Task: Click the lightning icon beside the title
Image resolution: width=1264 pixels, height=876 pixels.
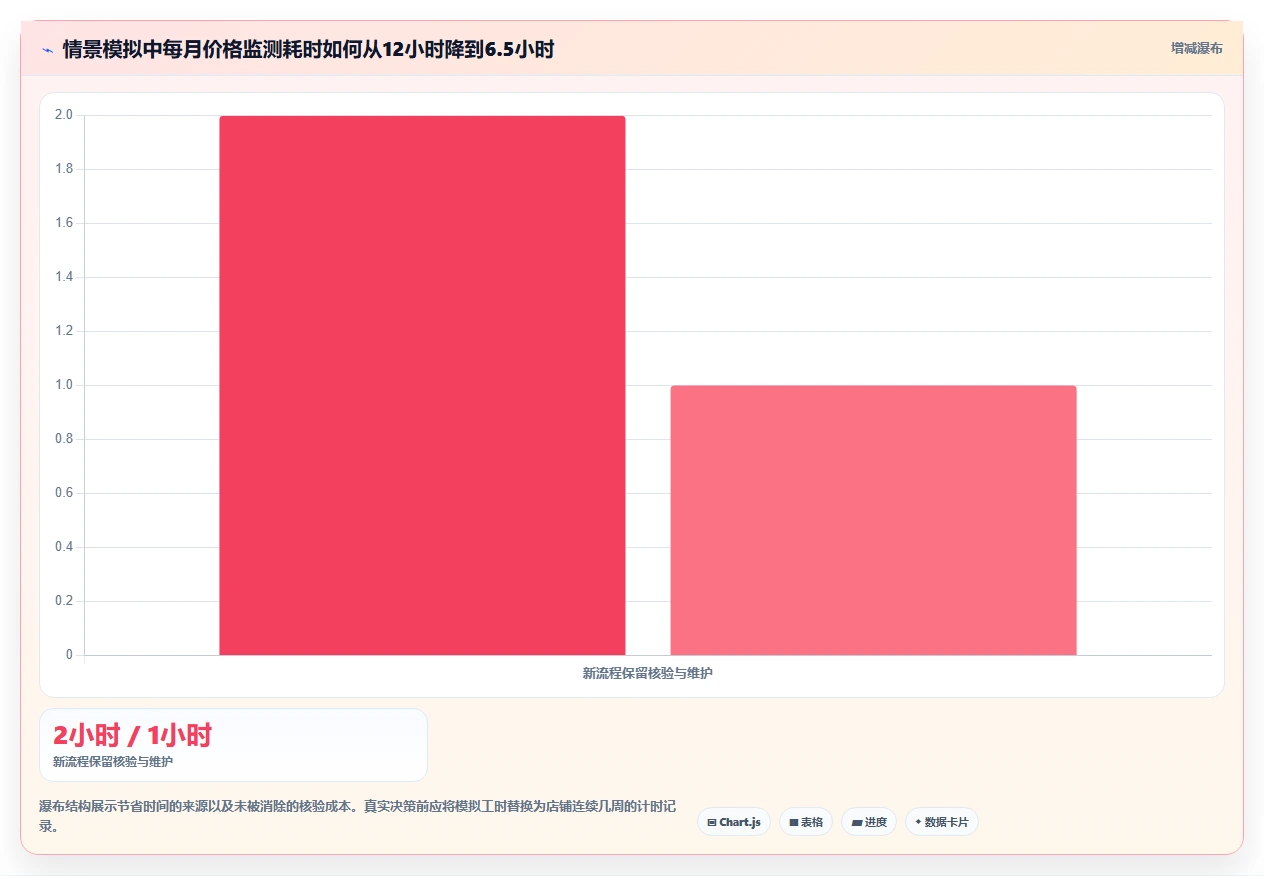Action: [x=47, y=50]
